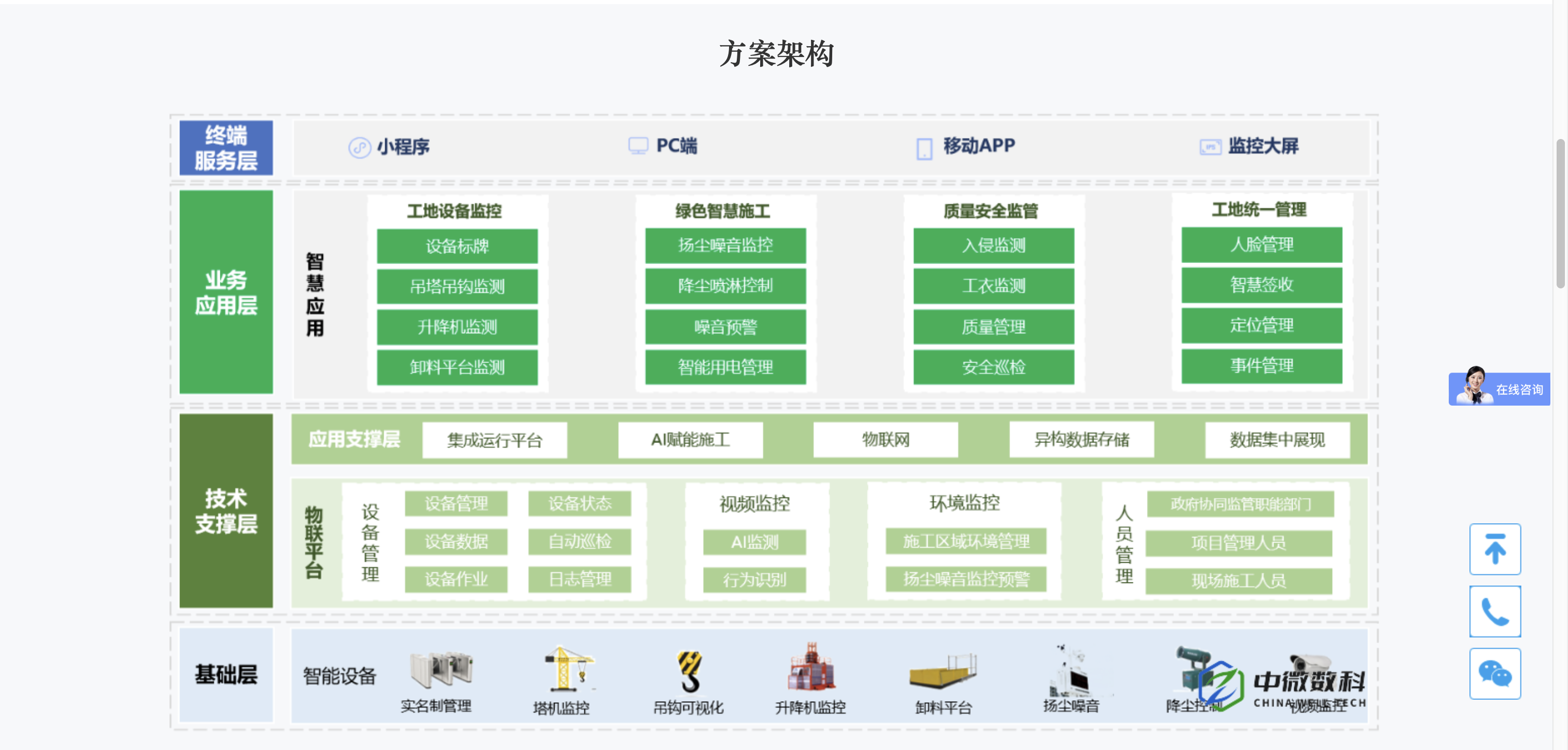Click the 数据集中展现 box

(1277, 439)
